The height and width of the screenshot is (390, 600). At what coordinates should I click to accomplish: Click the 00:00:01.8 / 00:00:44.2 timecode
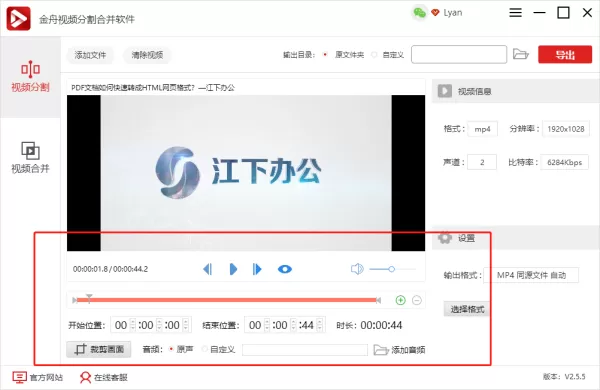[110, 269]
